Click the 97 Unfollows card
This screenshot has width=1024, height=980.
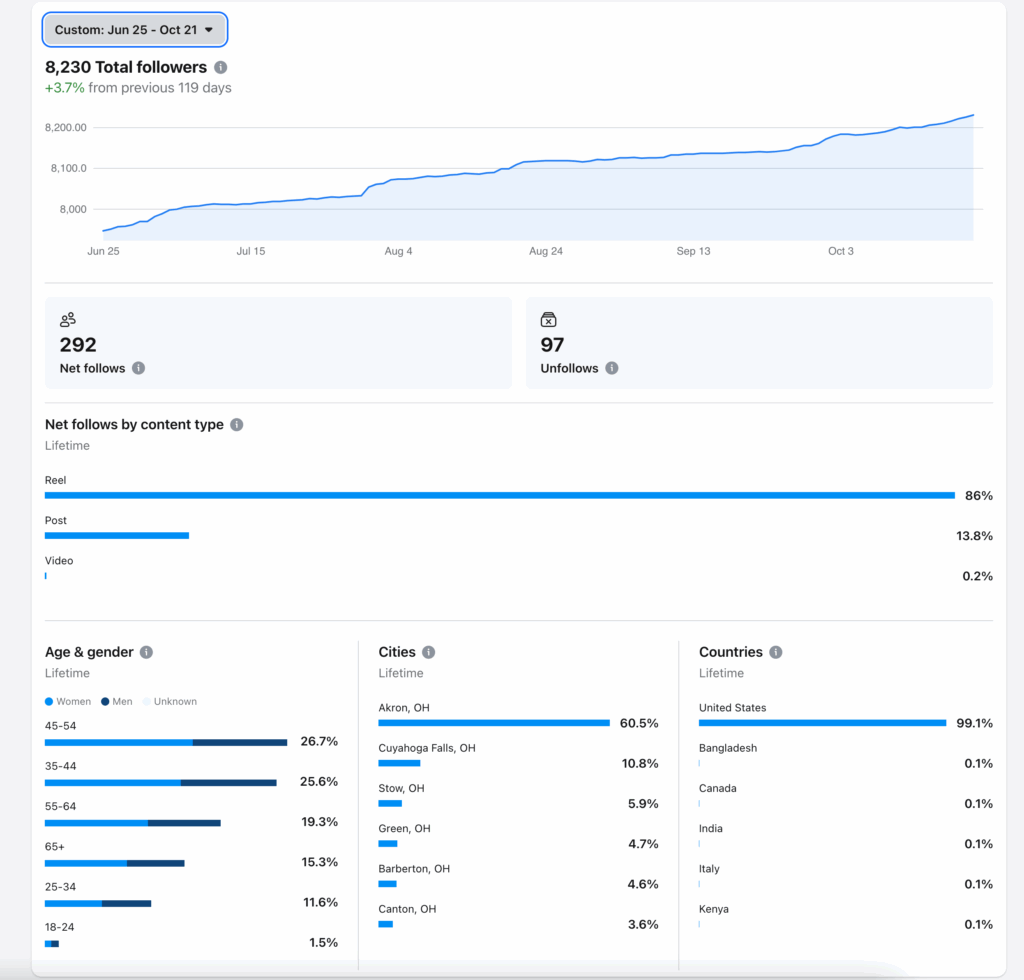pos(759,343)
